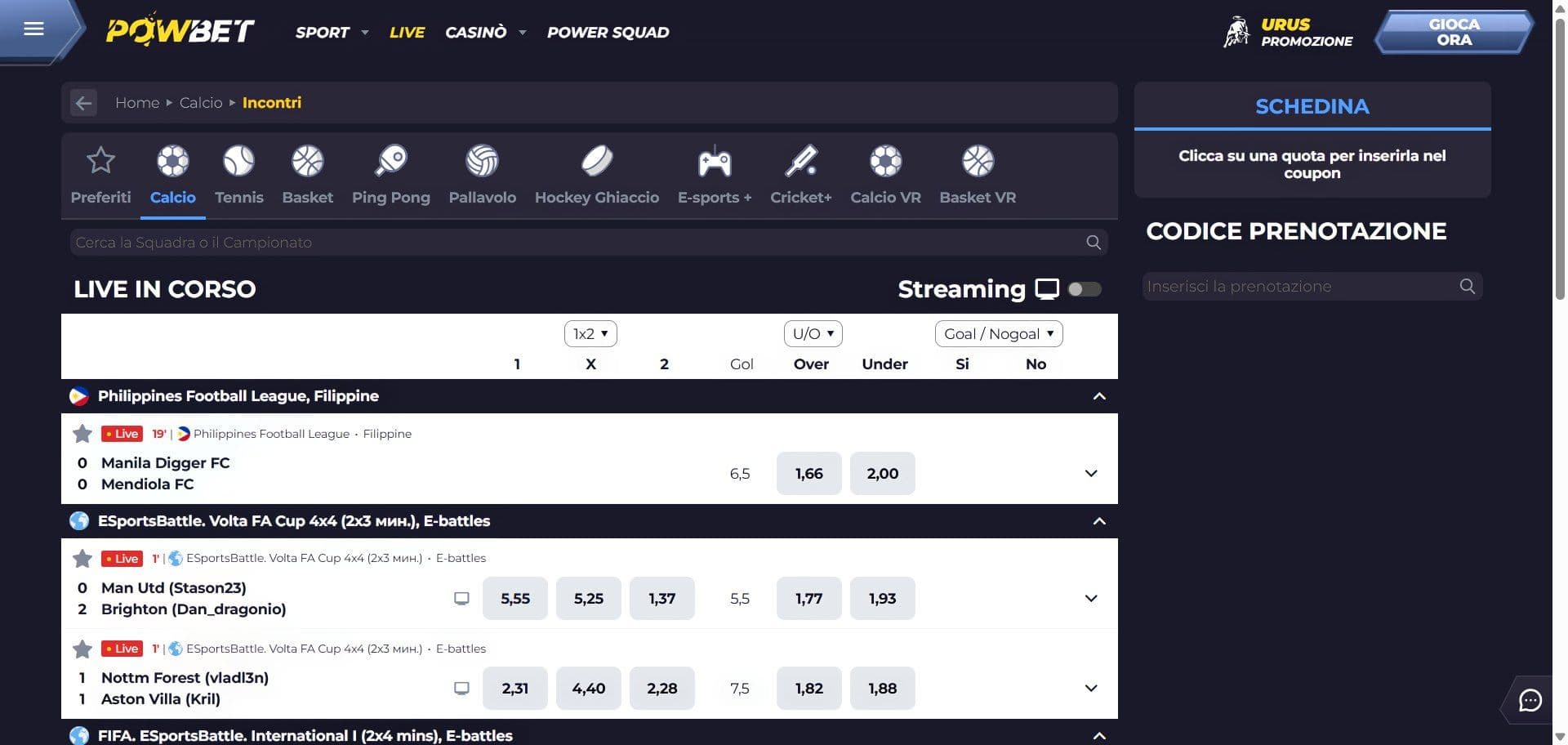Open the Goal / Nogoal dropdown
Image resolution: width=1568 pixels, height=745 pixels.
pyautogui.click(x=998, y=333)
